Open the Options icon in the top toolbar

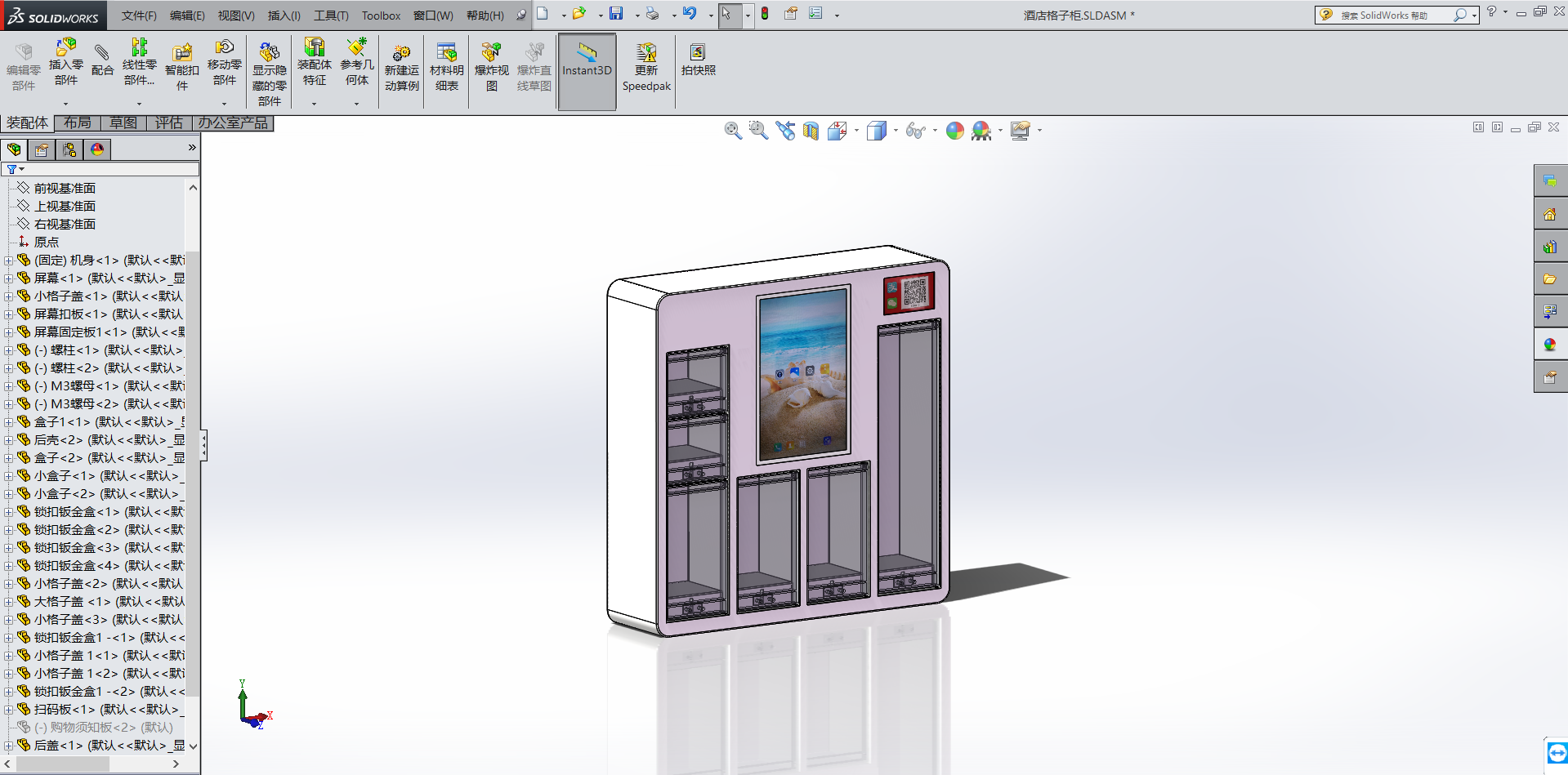coord(815,13)
